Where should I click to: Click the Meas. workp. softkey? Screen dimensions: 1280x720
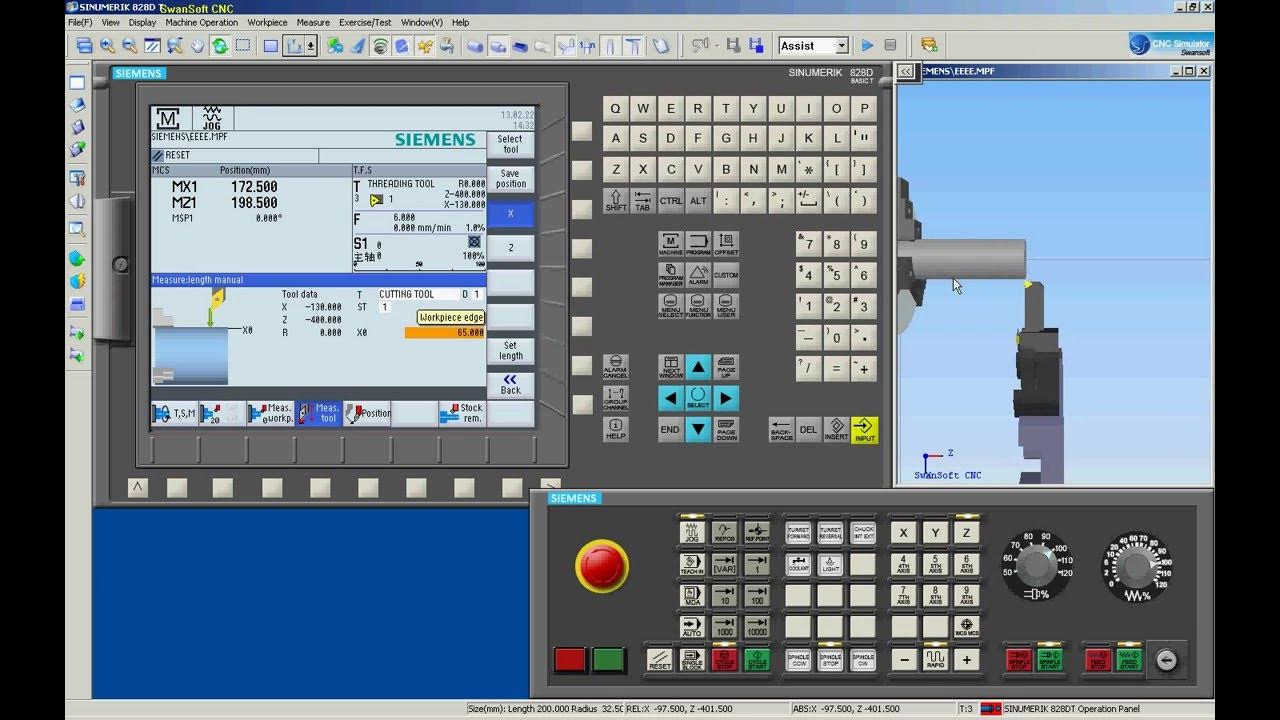point(270,413)
